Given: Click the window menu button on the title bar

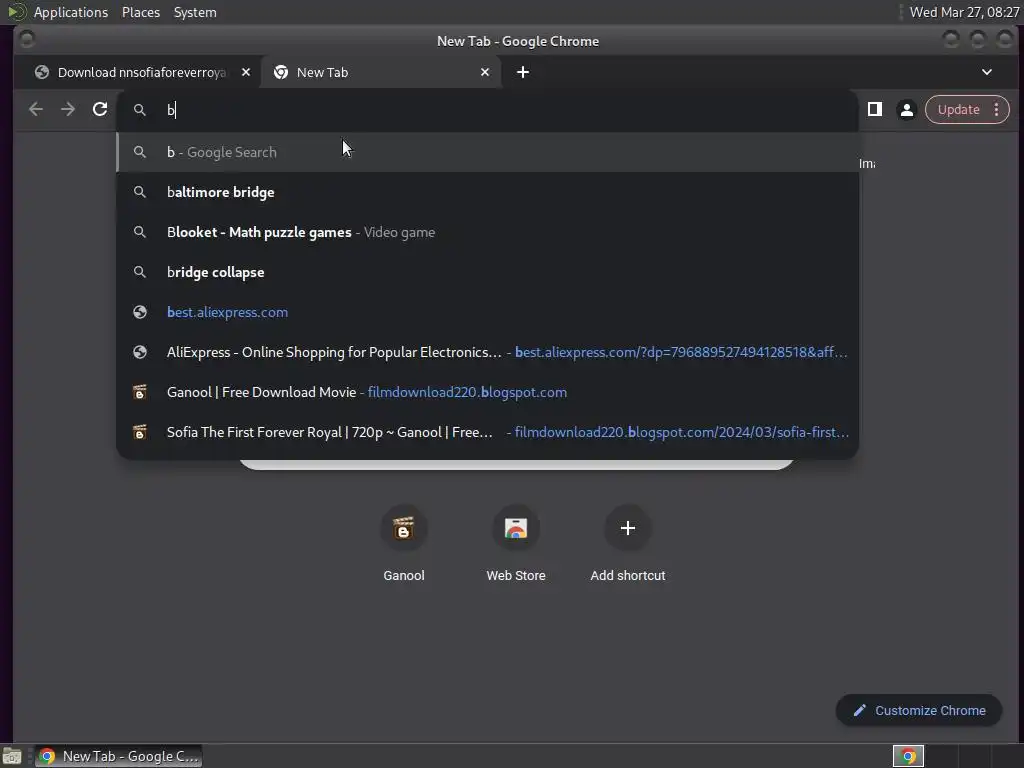Looking at the screenshot, I should pos(27,40).
